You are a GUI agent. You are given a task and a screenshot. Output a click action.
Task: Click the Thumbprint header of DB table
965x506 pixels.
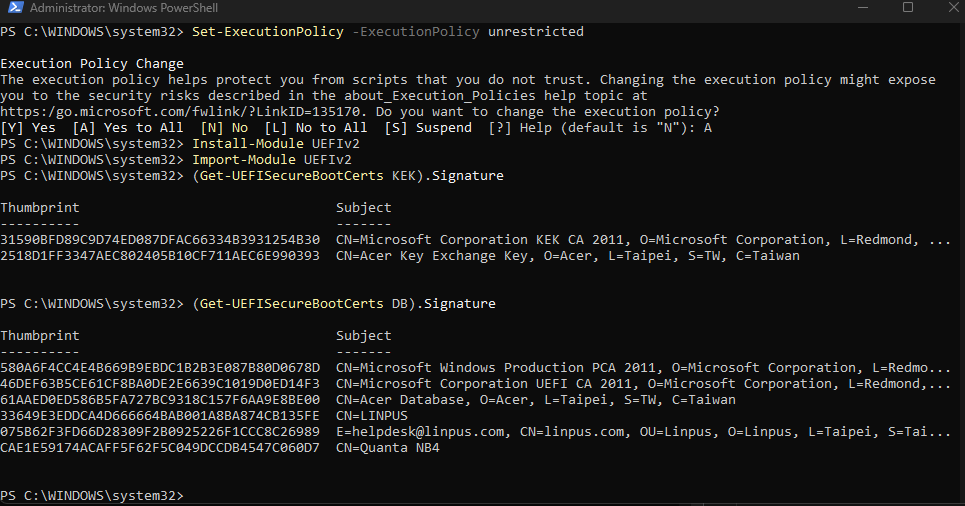(x=40, y=335)
